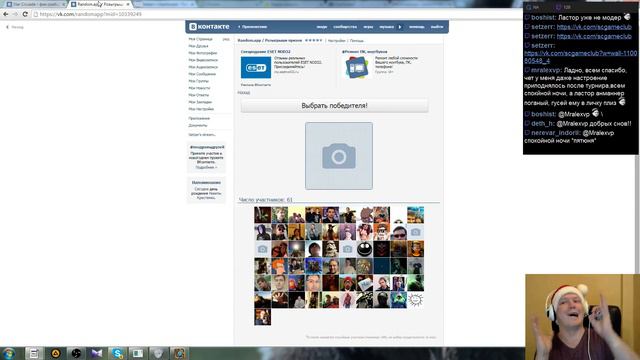Open Мои Новости in sidebar
Viewport: 640px width, 360px height.
[200, 88]
